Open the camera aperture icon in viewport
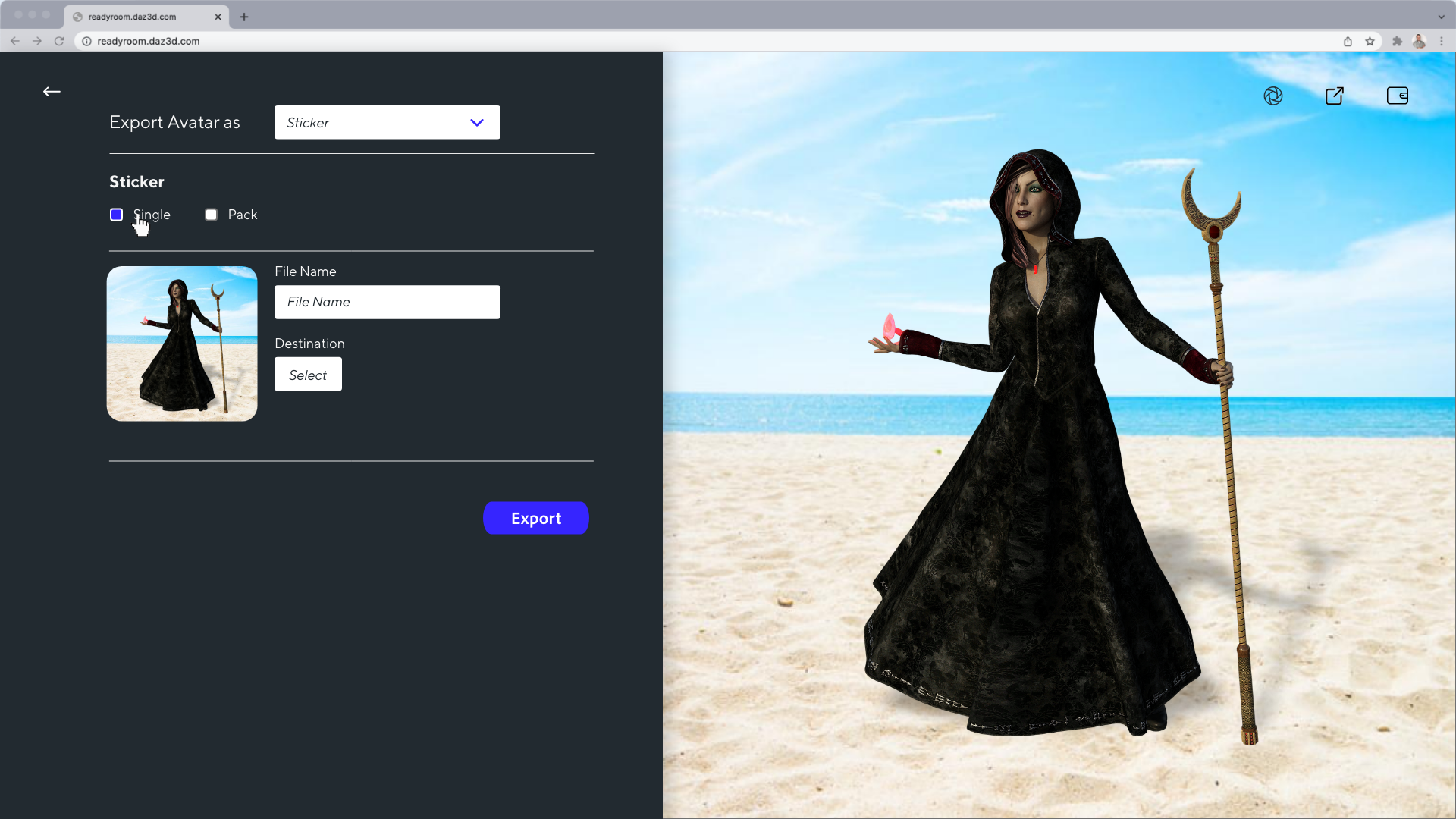Image resolution: width=1456 pixels, height=819 pixels. 1273,96
